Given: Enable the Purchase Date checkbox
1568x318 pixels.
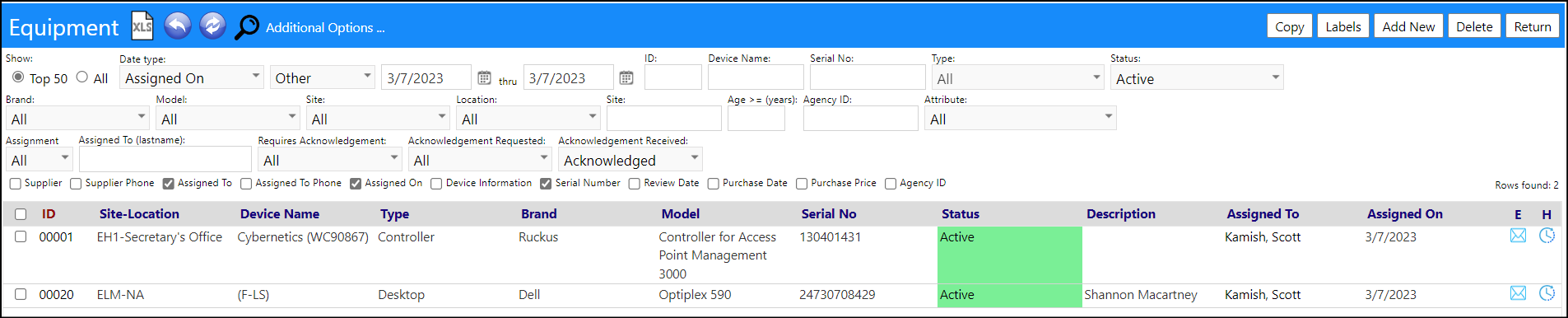Looking at the screenshot, I should pyautogui.click(x=714, y=184).
